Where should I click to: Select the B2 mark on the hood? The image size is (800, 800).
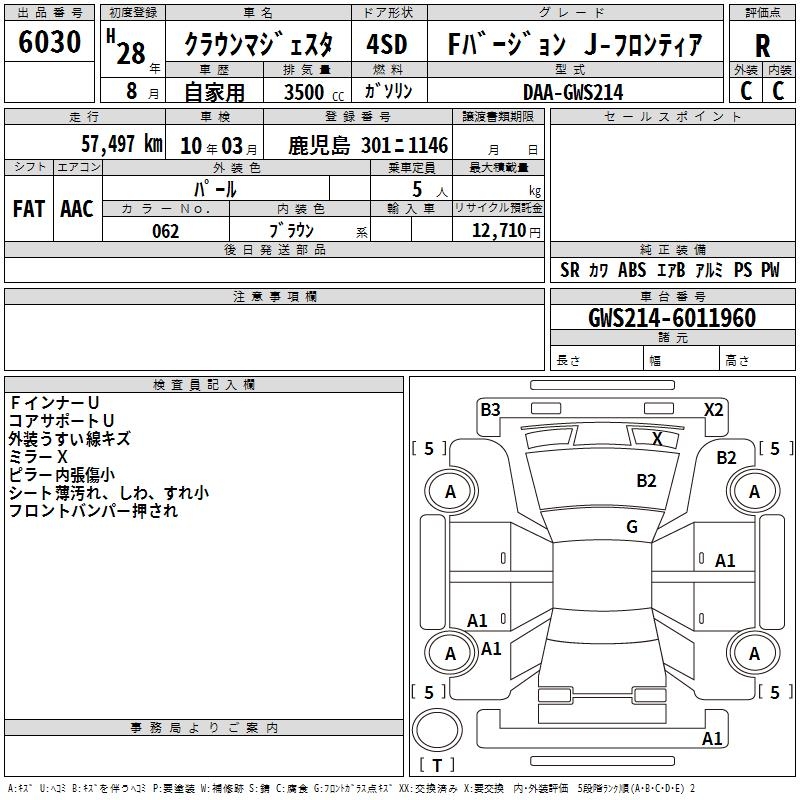click(647, 481)
